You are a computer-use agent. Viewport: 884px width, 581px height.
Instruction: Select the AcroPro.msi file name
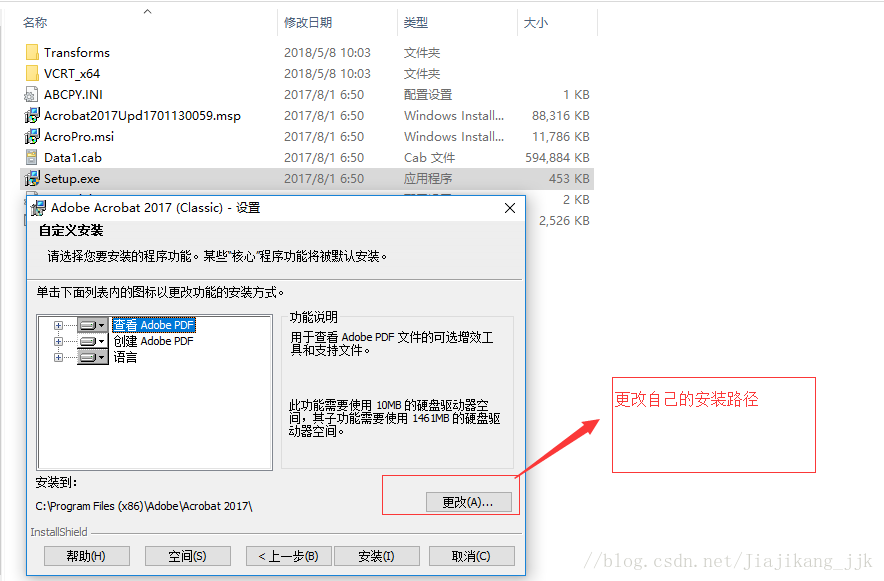point(79,136)
